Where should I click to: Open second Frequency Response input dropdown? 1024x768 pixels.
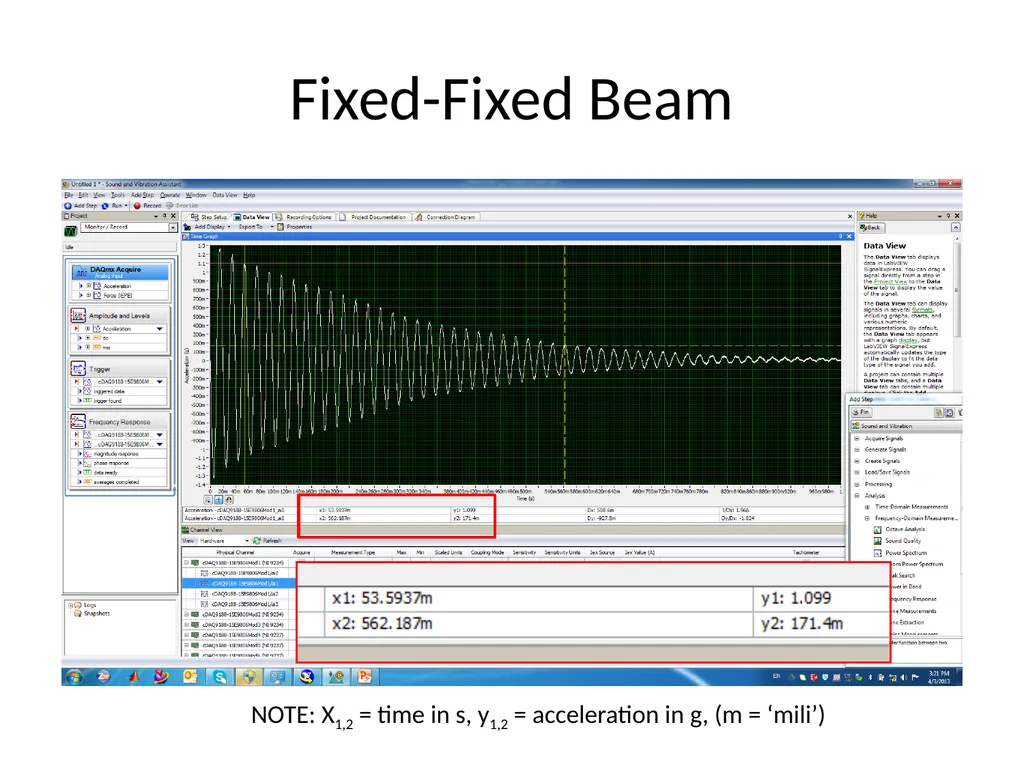pos(160,444)
